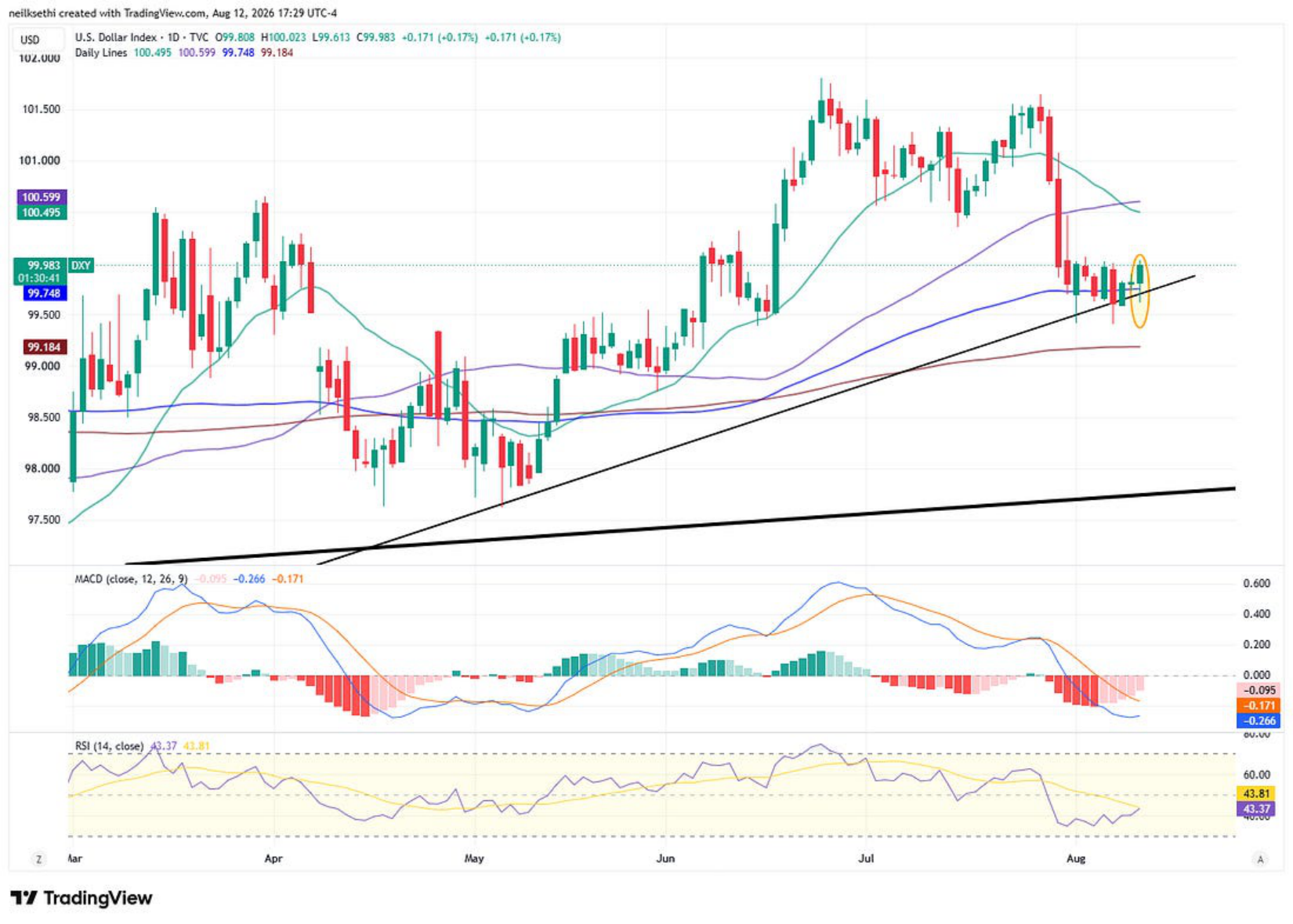Click the A auto-scale button on time axis
Screen dimensions: 1293x924
[x=1260, y=860]
